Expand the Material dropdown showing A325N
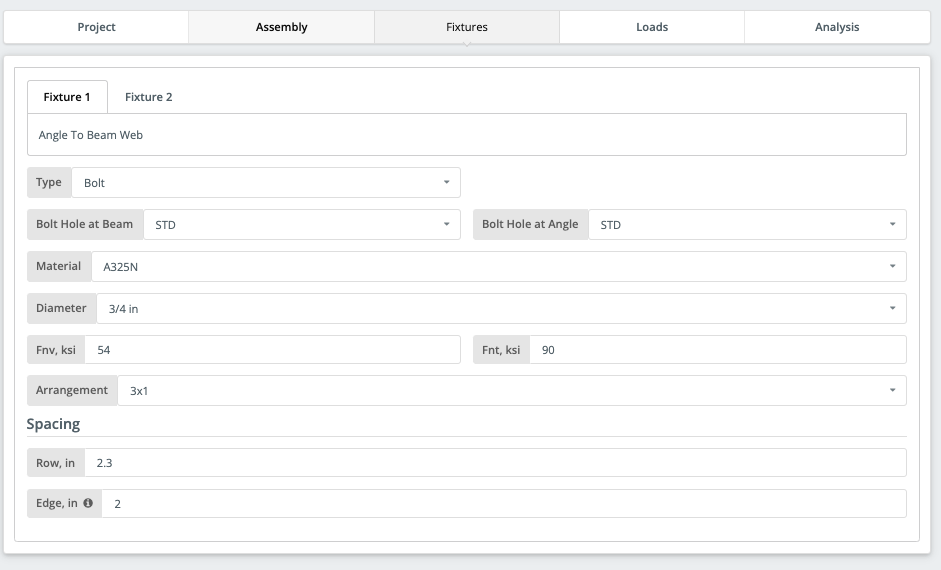Screen dimensions: 941x570 click(499, 266)
